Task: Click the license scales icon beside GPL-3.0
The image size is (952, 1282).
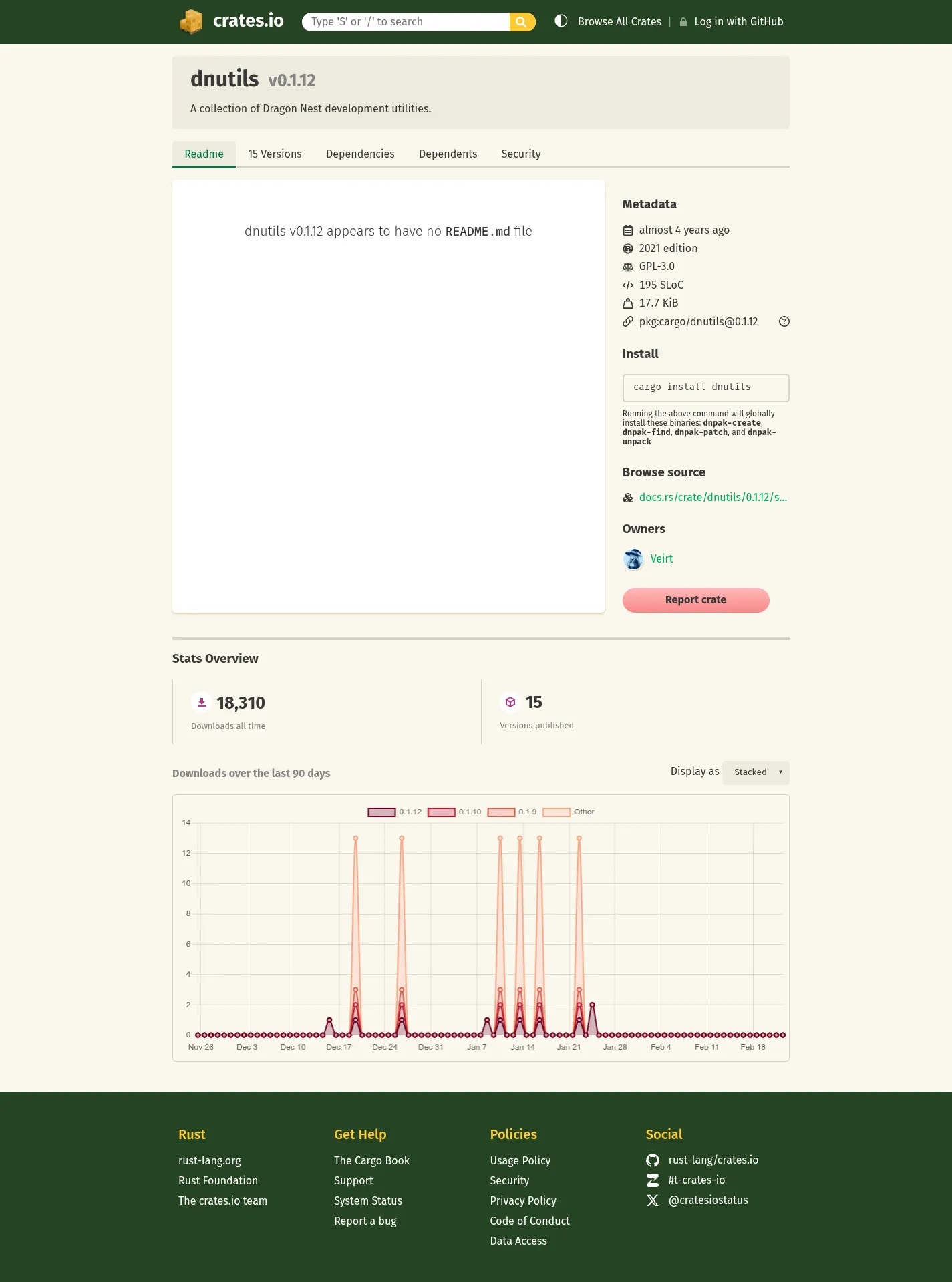Action: 628,267
